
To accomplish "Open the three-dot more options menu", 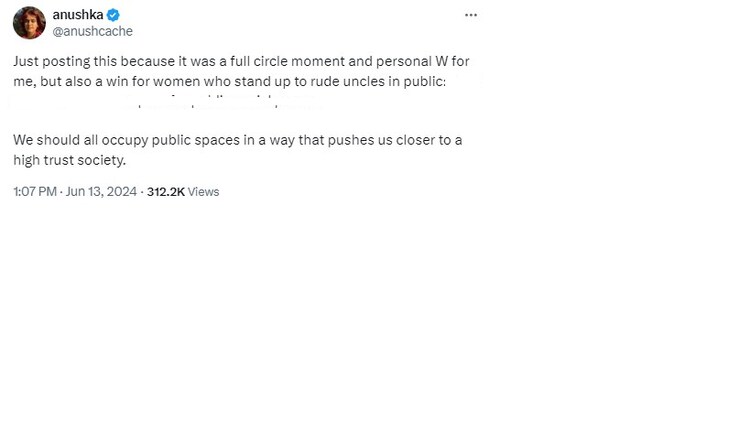I will (x=471, y=15).
